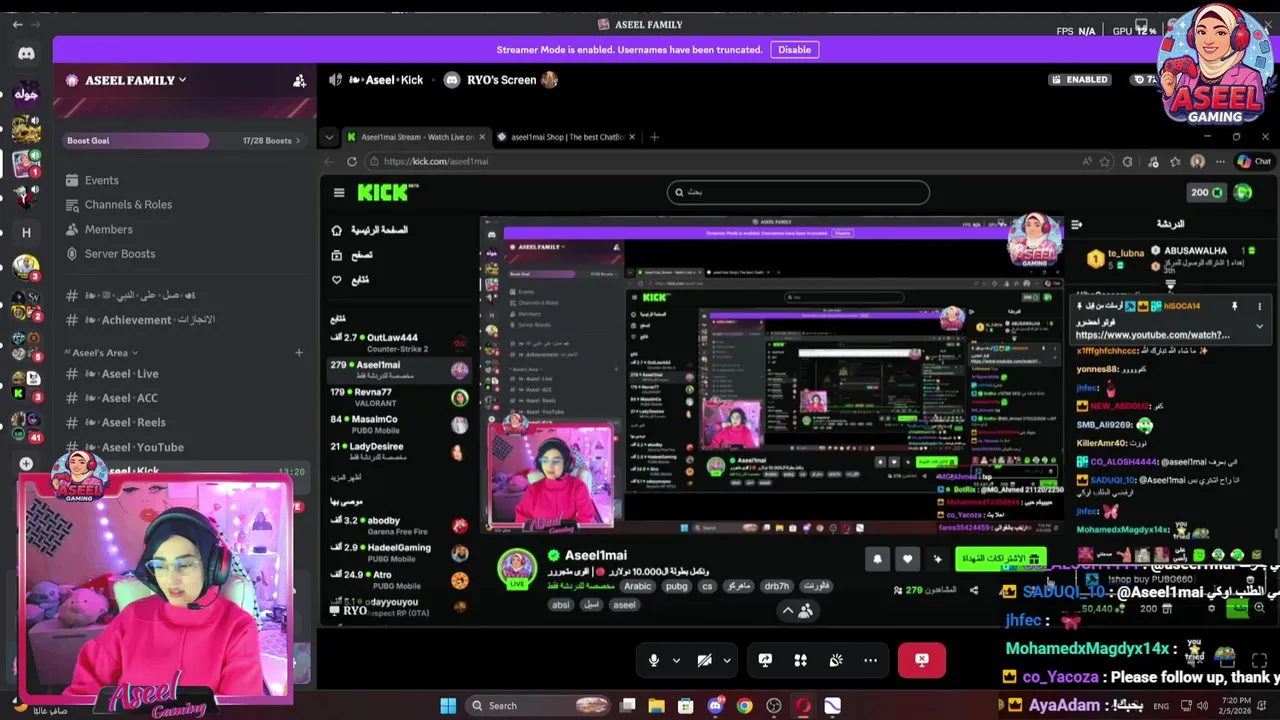Image resolution: width=1280 pixels, height=720 pixels.
Task: Open the browser tab list dropdown
Action: [x=329, y=137]
